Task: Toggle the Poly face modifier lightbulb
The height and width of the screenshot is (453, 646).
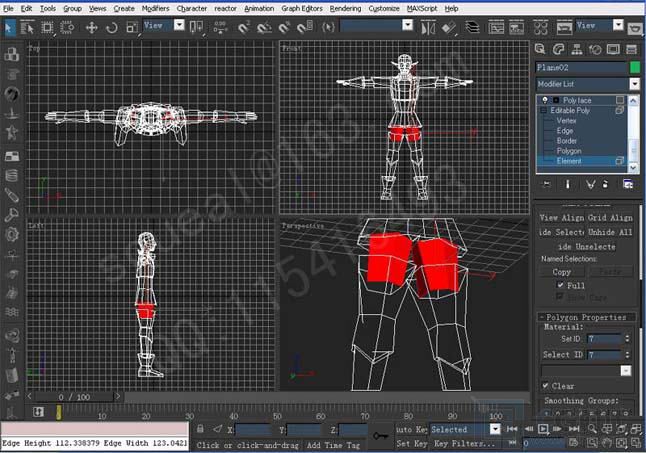Action: (545, 100)
